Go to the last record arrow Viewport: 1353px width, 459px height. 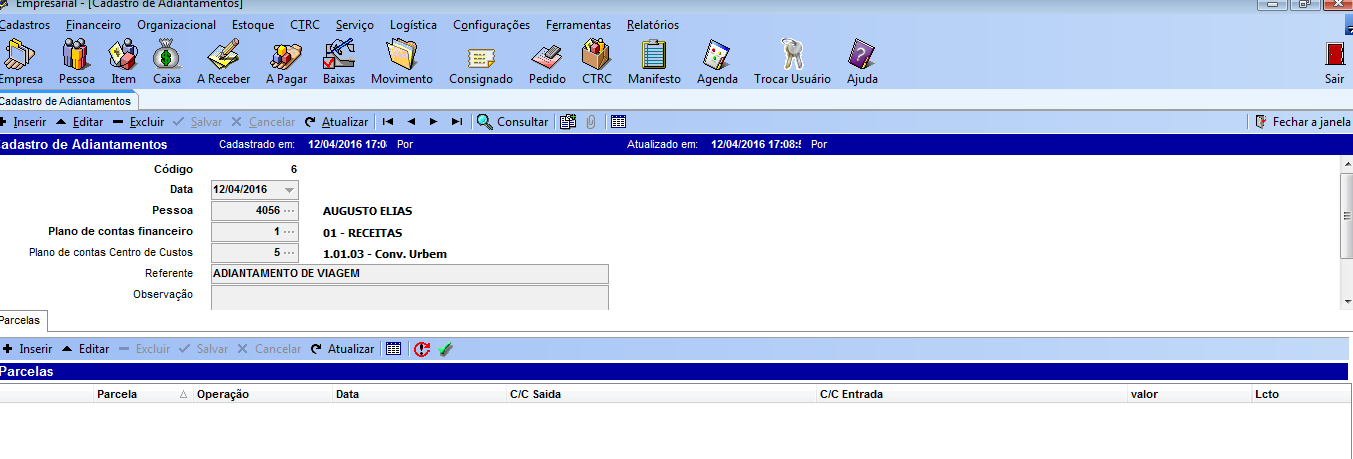tap(457, 122)
